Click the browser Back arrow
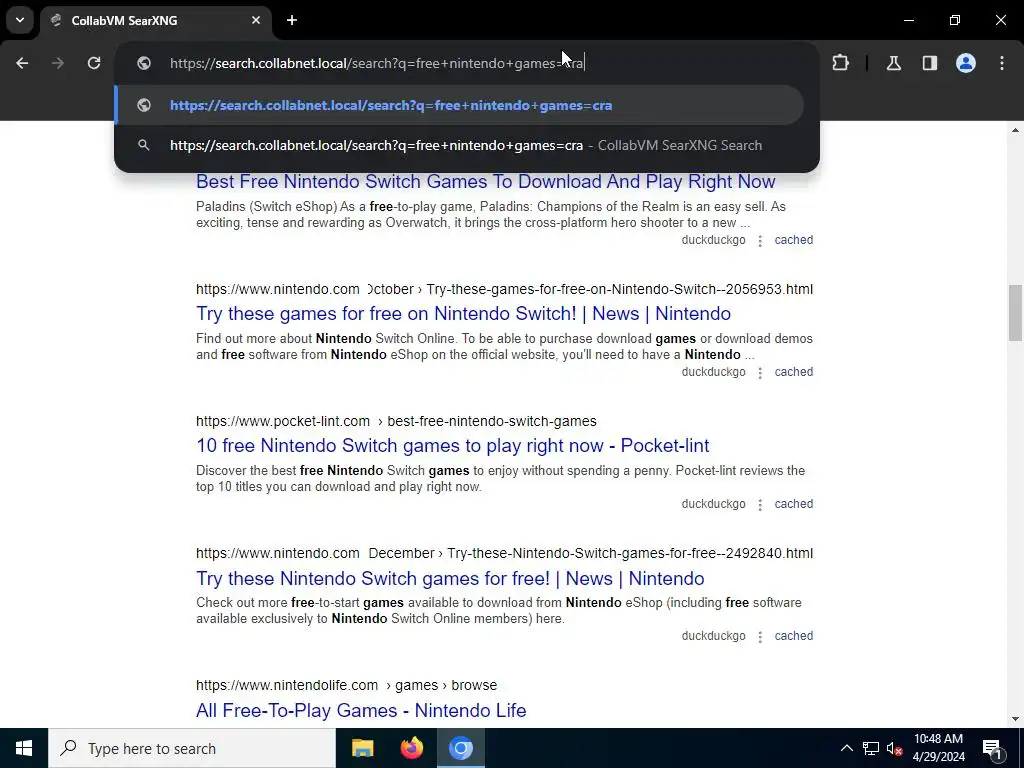 pos(22,63)
